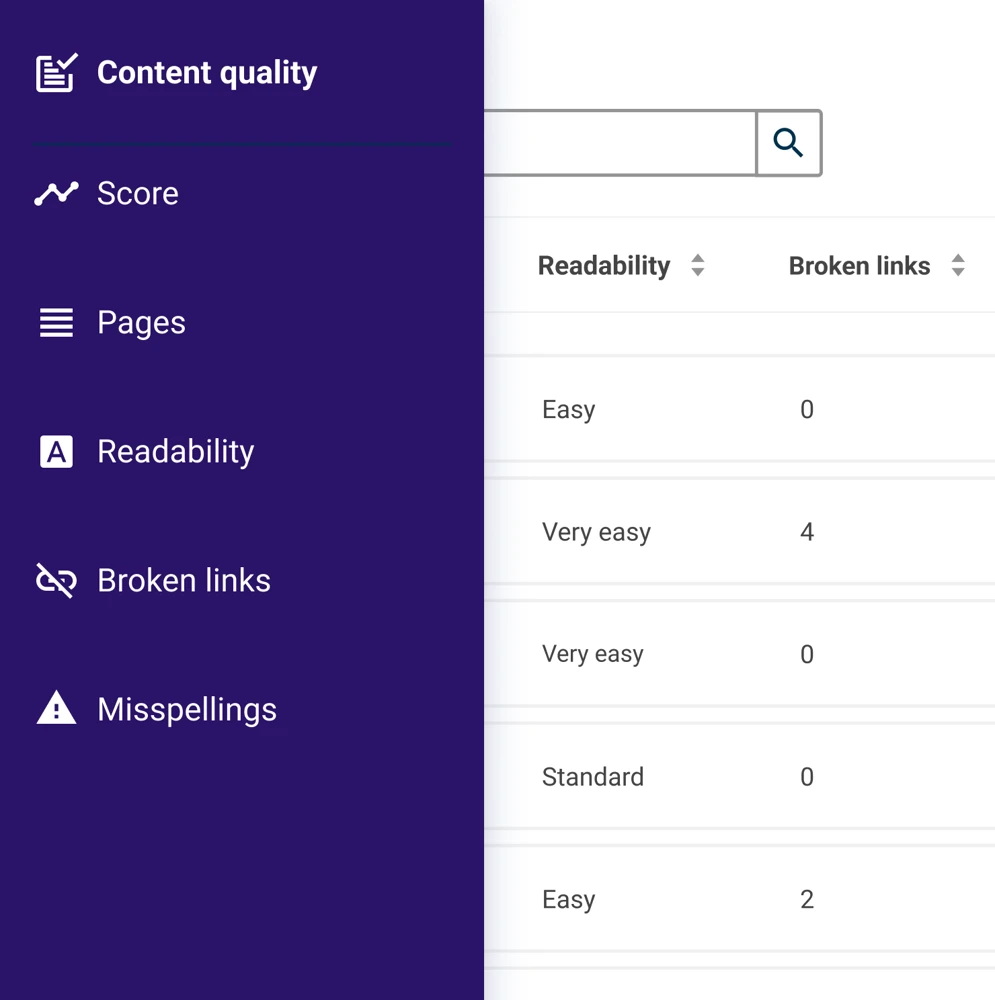
Task: Click the Content quality heading
Action: click(207, 73)
